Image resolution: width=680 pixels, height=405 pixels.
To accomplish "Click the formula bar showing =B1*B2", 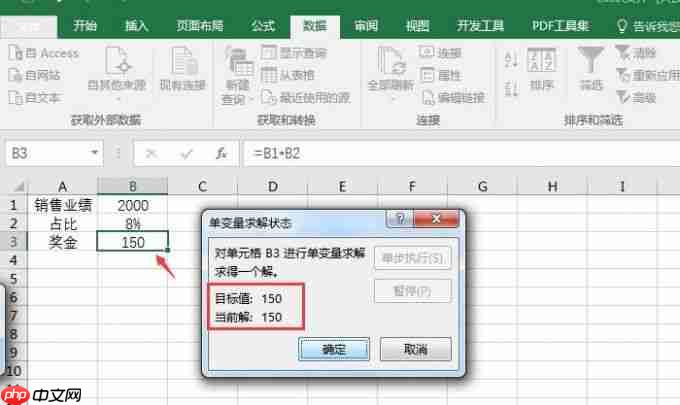I will click(461, 153).
